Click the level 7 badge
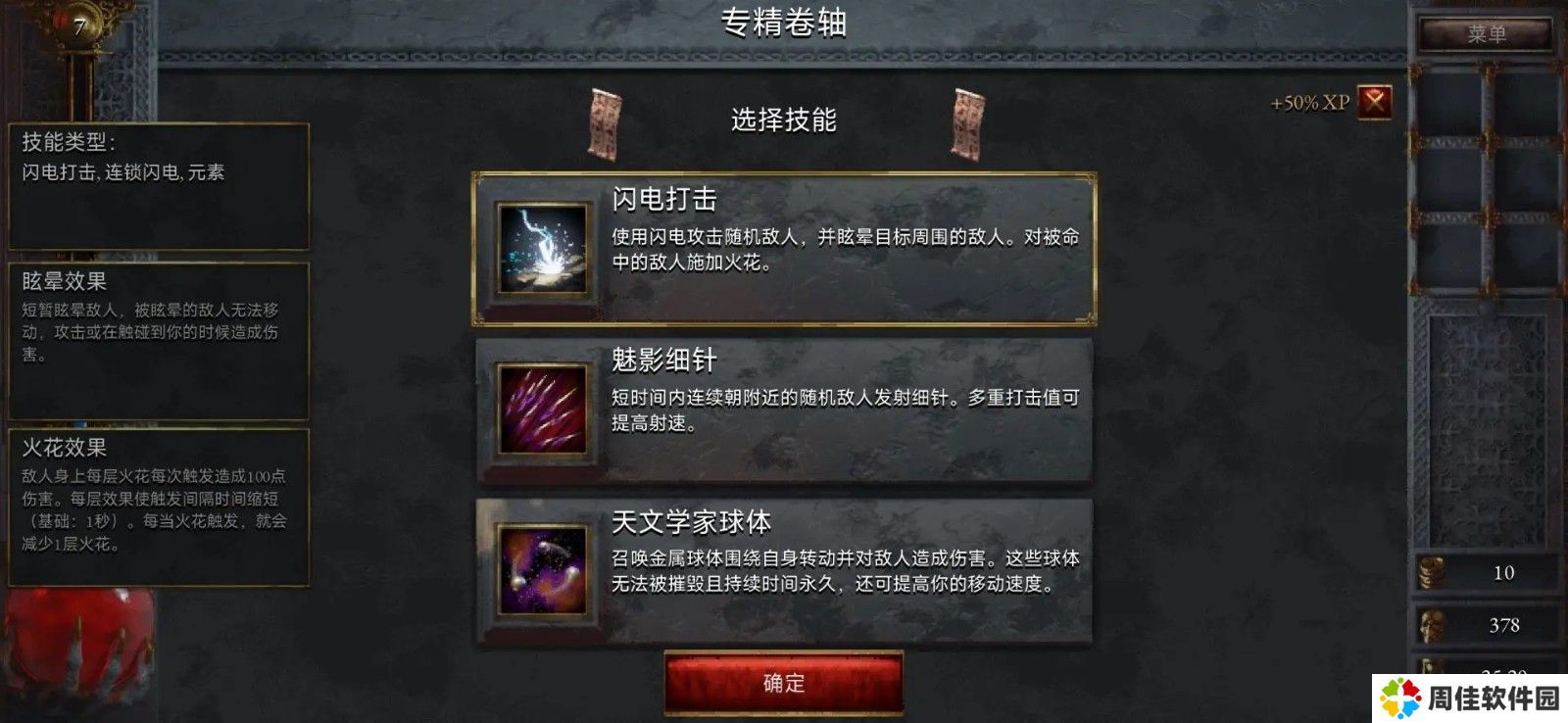This screenshot has height=723, width=1568. [x=79, y=26]
